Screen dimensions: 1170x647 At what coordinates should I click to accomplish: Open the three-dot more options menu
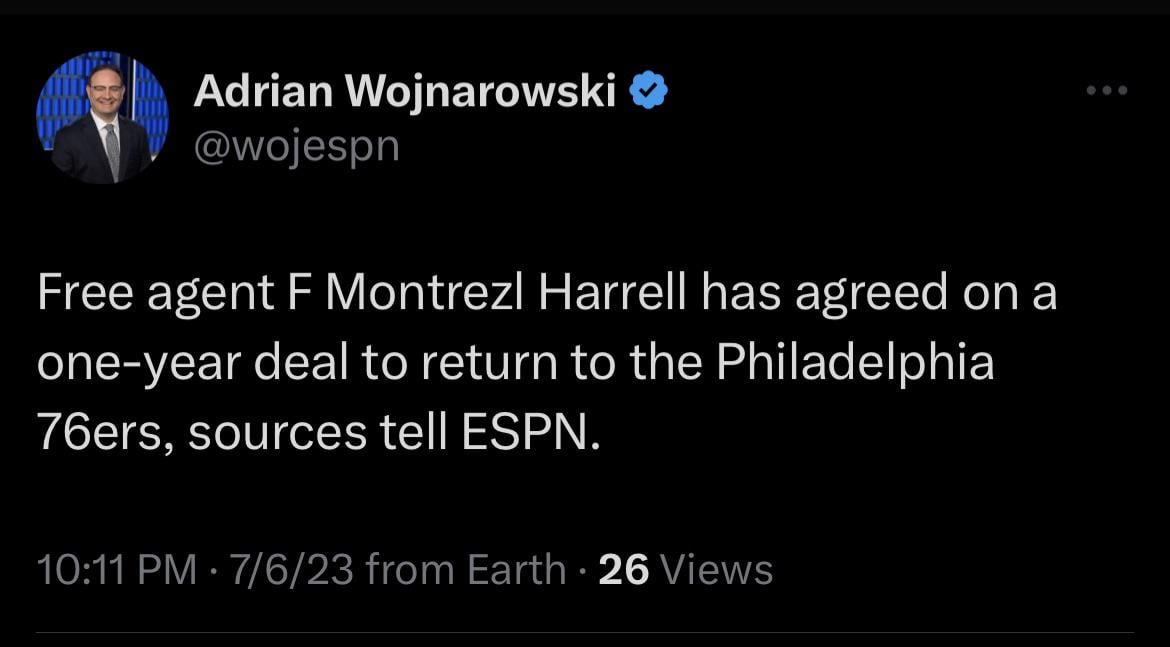click(1107, 91)
